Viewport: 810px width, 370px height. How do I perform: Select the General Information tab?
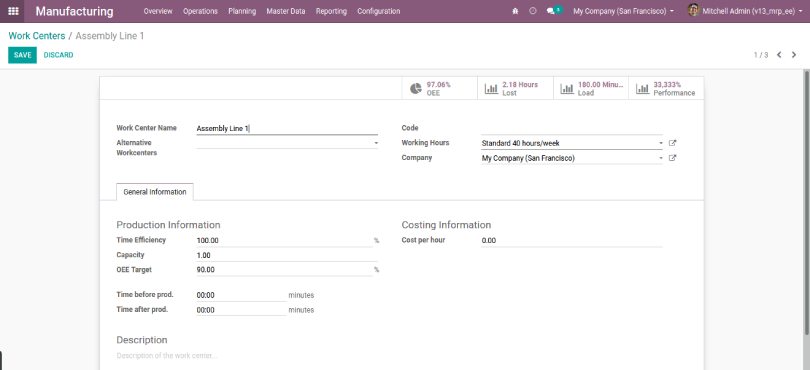155,192
